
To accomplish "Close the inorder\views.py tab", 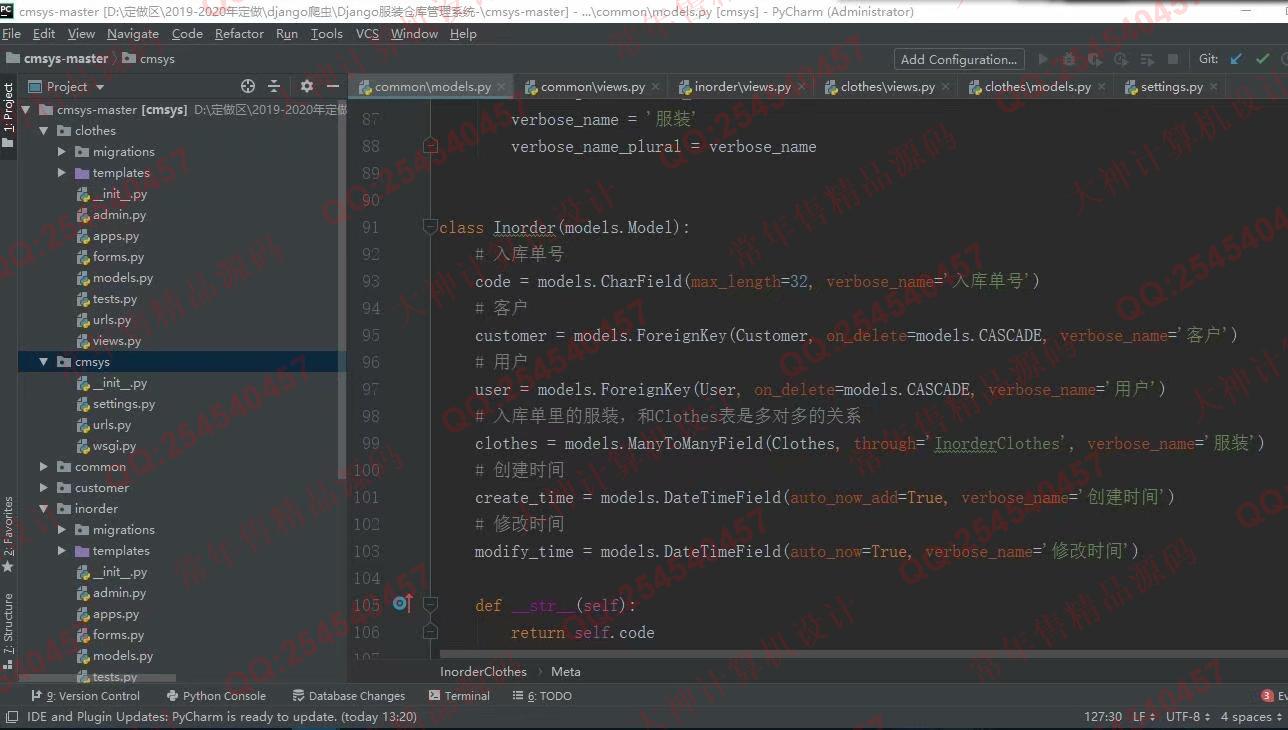I will pos(801,87).
